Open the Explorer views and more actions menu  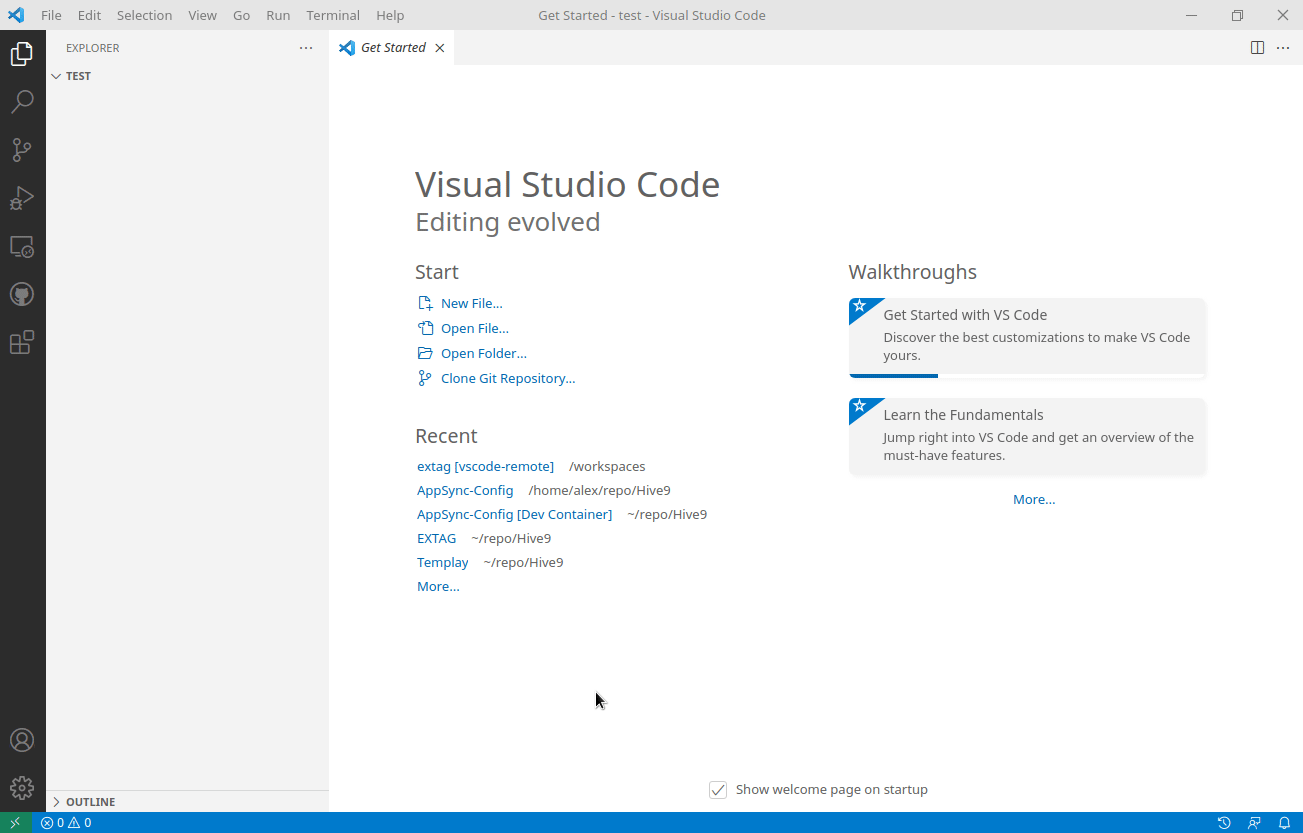pos(305,47)
